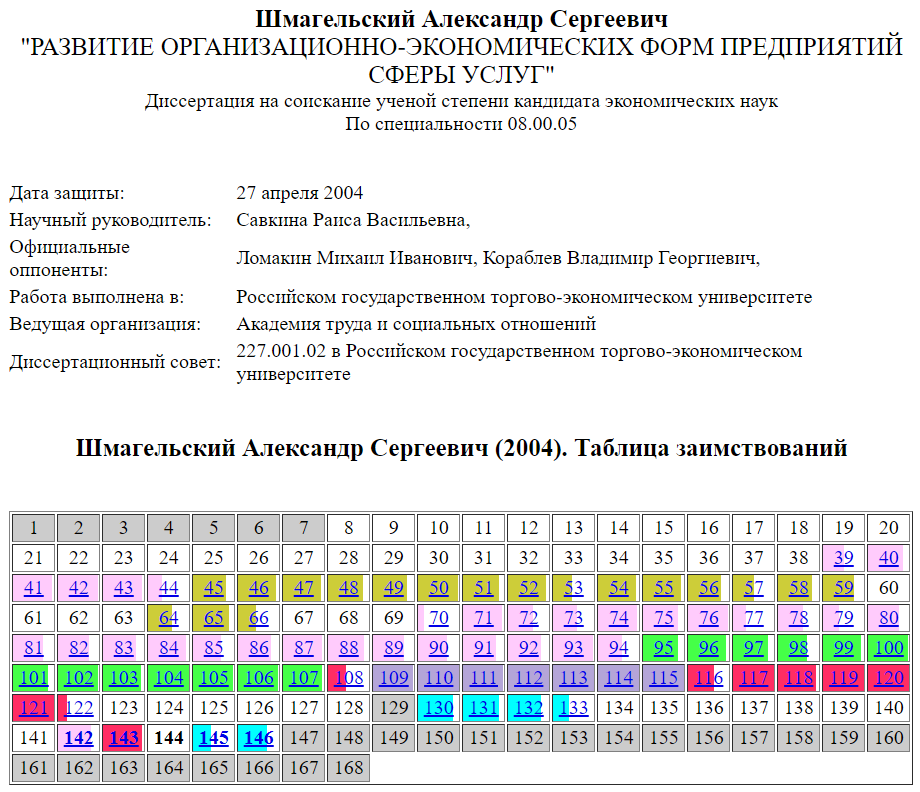Image resolution: width=920 pixels, height=792 pixels.
Task: Open page 94 link
Action: [x=618, y=647]
